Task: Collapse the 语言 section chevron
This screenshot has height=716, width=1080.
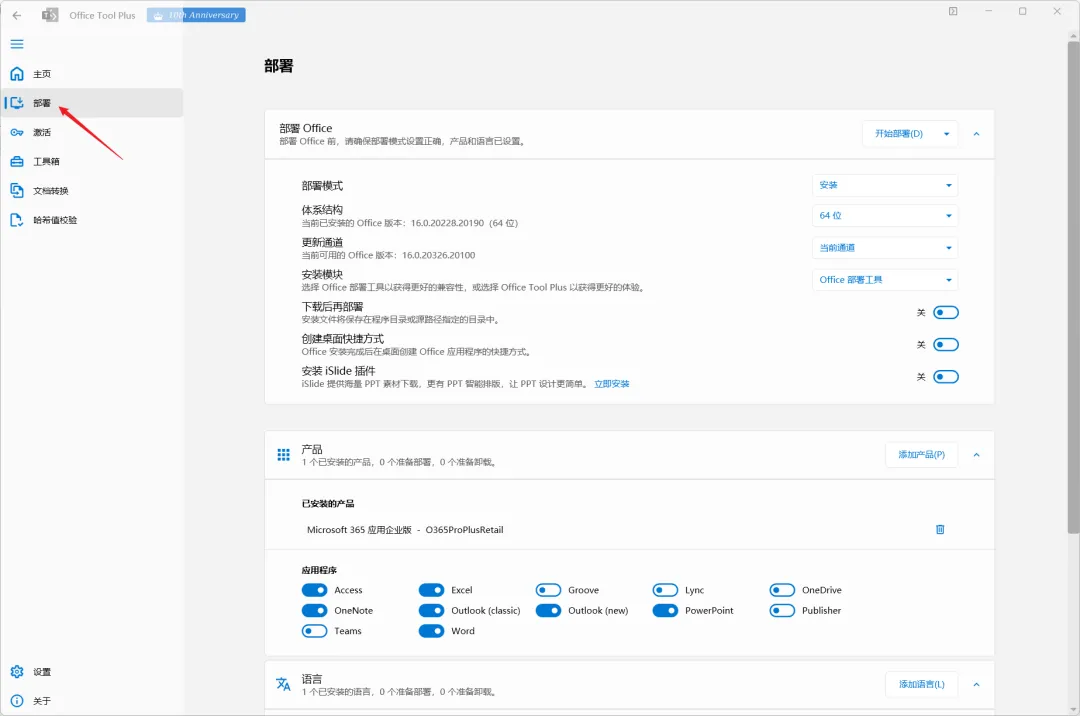Action: tap(976, 684)
